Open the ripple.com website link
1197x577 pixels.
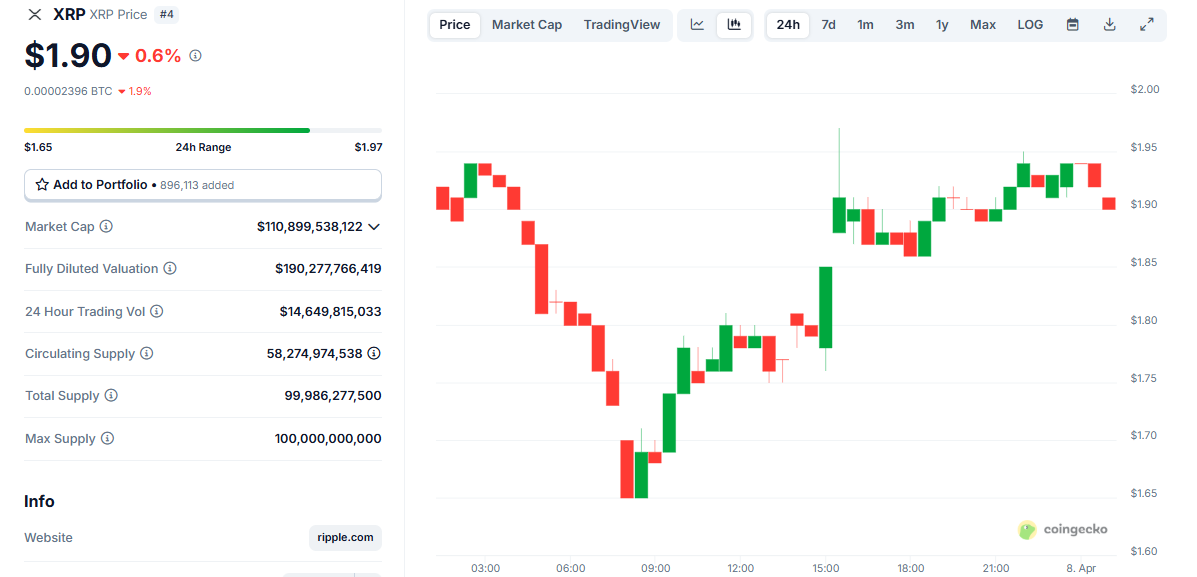(x=345, y=538)
